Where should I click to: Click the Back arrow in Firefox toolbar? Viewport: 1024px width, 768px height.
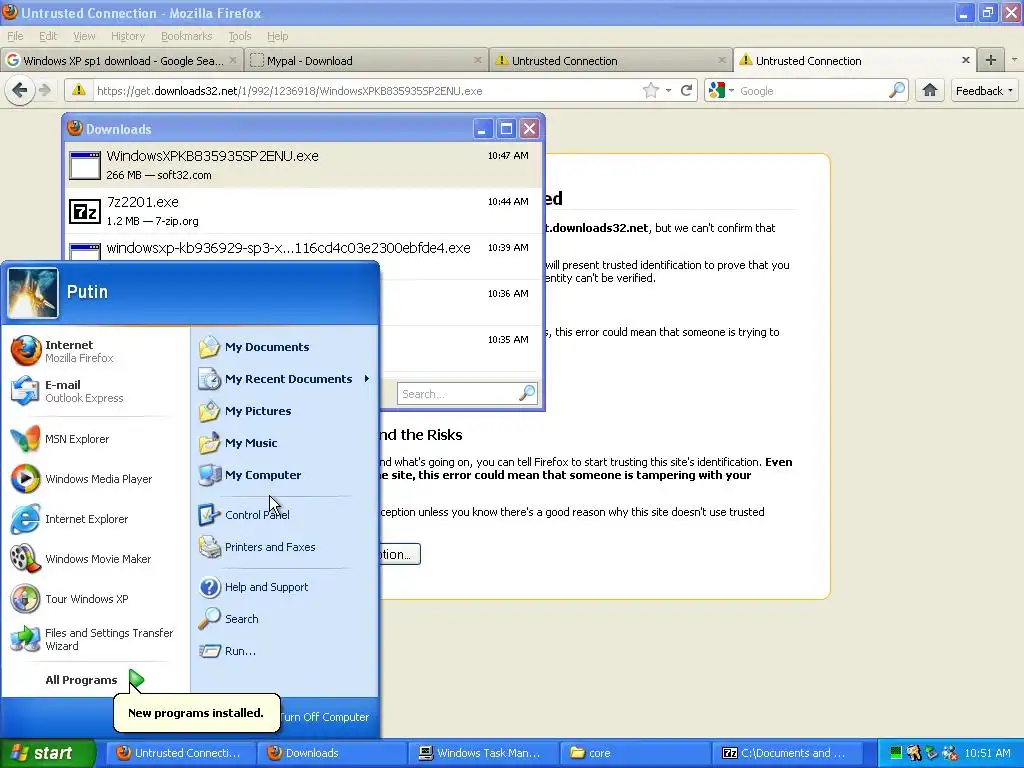pos(20,90)
